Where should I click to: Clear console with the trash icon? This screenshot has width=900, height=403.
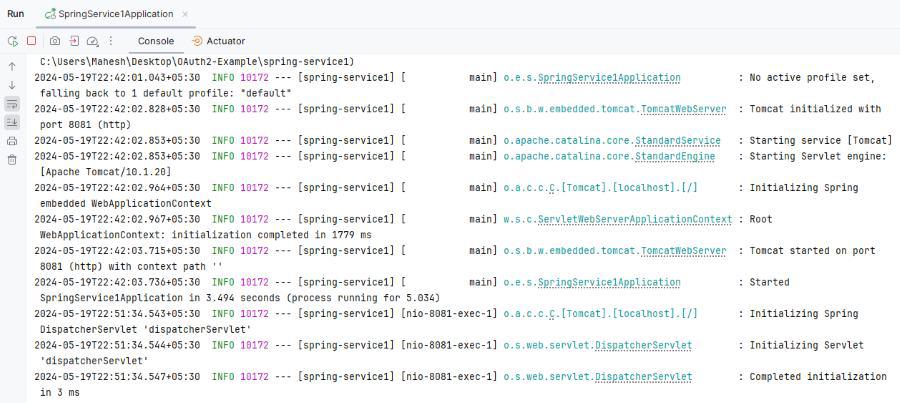click(x=12, y=160)
